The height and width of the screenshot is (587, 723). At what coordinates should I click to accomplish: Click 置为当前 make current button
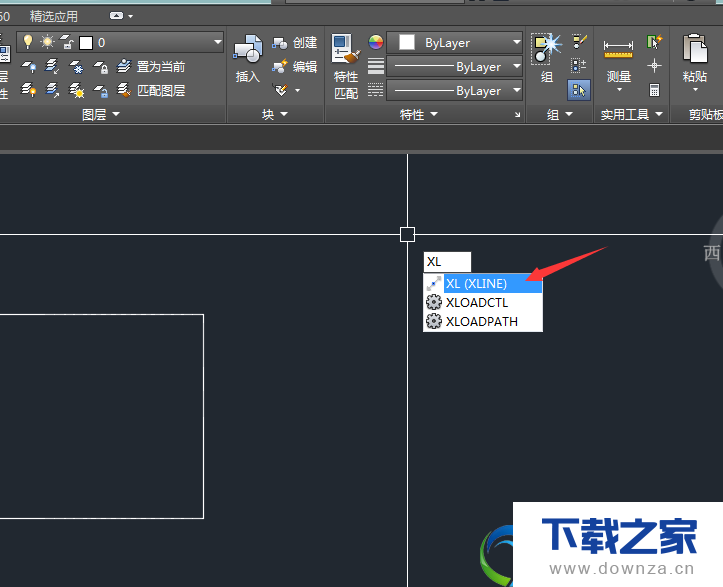pos(150,66)
